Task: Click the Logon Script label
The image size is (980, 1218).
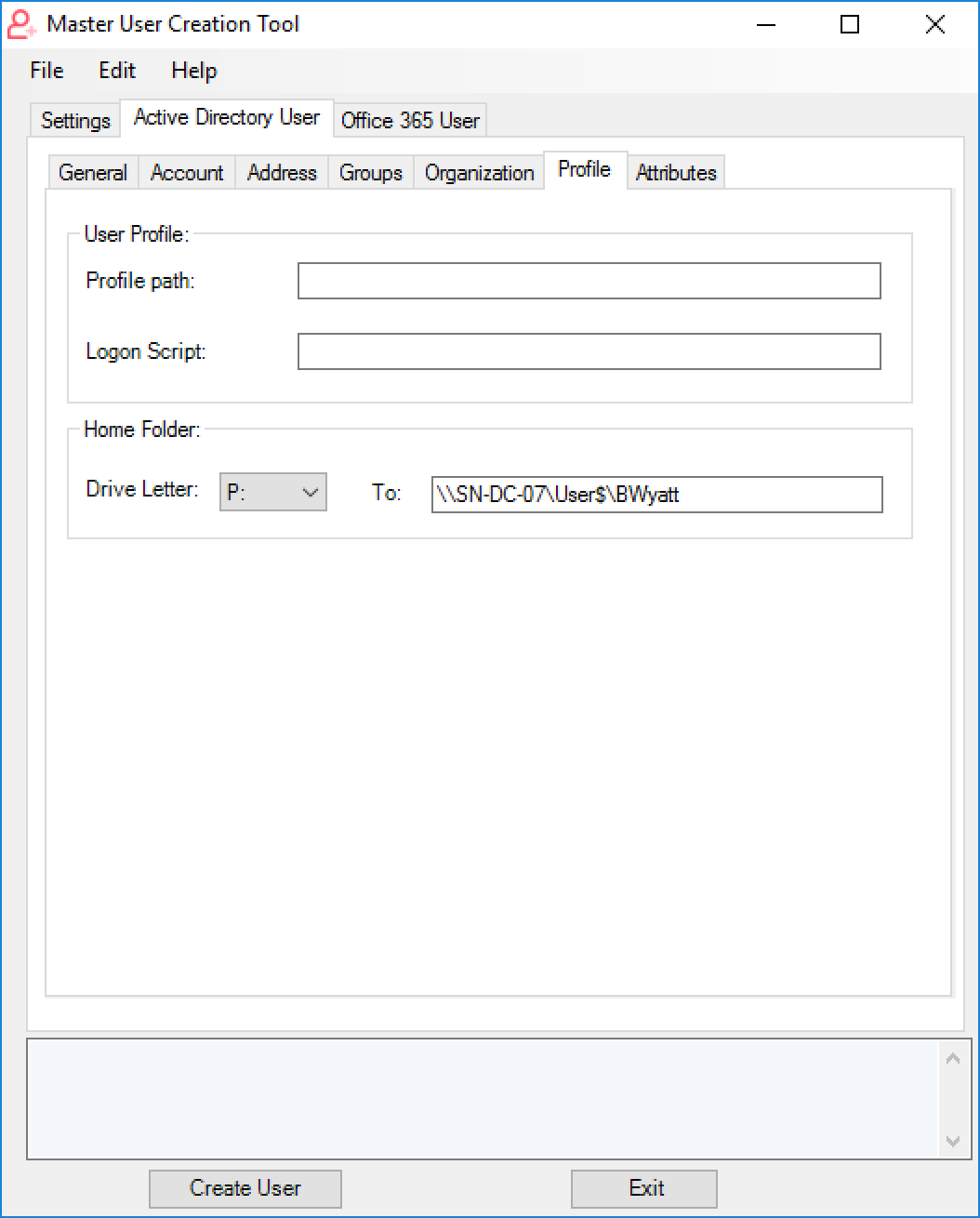Action: [146, 351]
